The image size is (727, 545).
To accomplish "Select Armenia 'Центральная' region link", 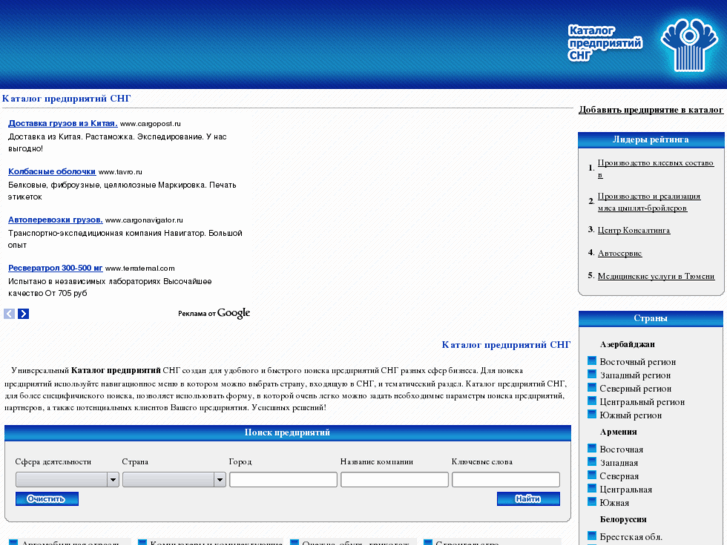I will coord(626,490).
